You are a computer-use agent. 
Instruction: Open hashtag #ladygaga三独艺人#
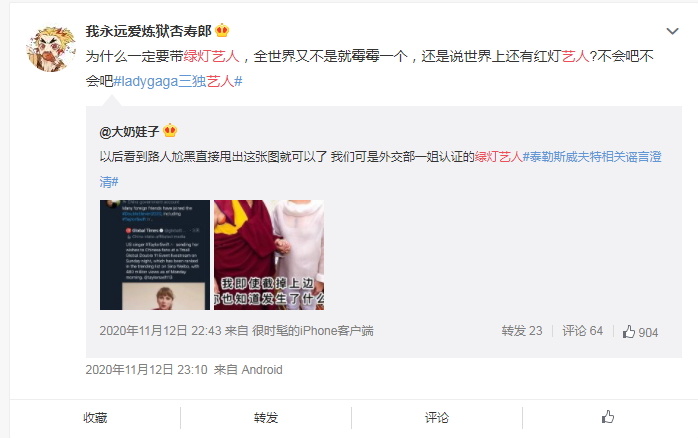pos(178,81)
